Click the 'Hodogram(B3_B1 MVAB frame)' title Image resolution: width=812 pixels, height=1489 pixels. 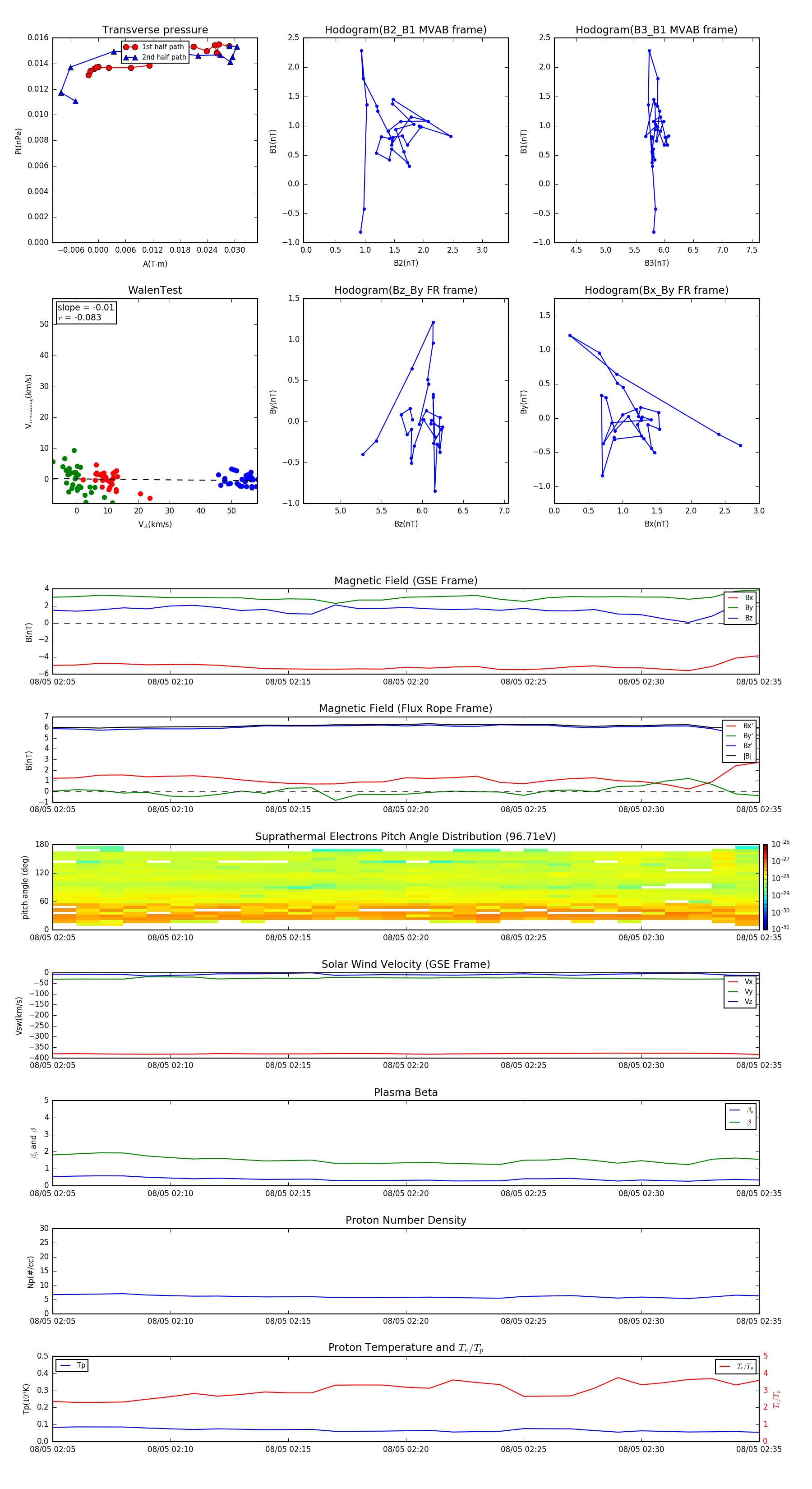coord(656,30)
